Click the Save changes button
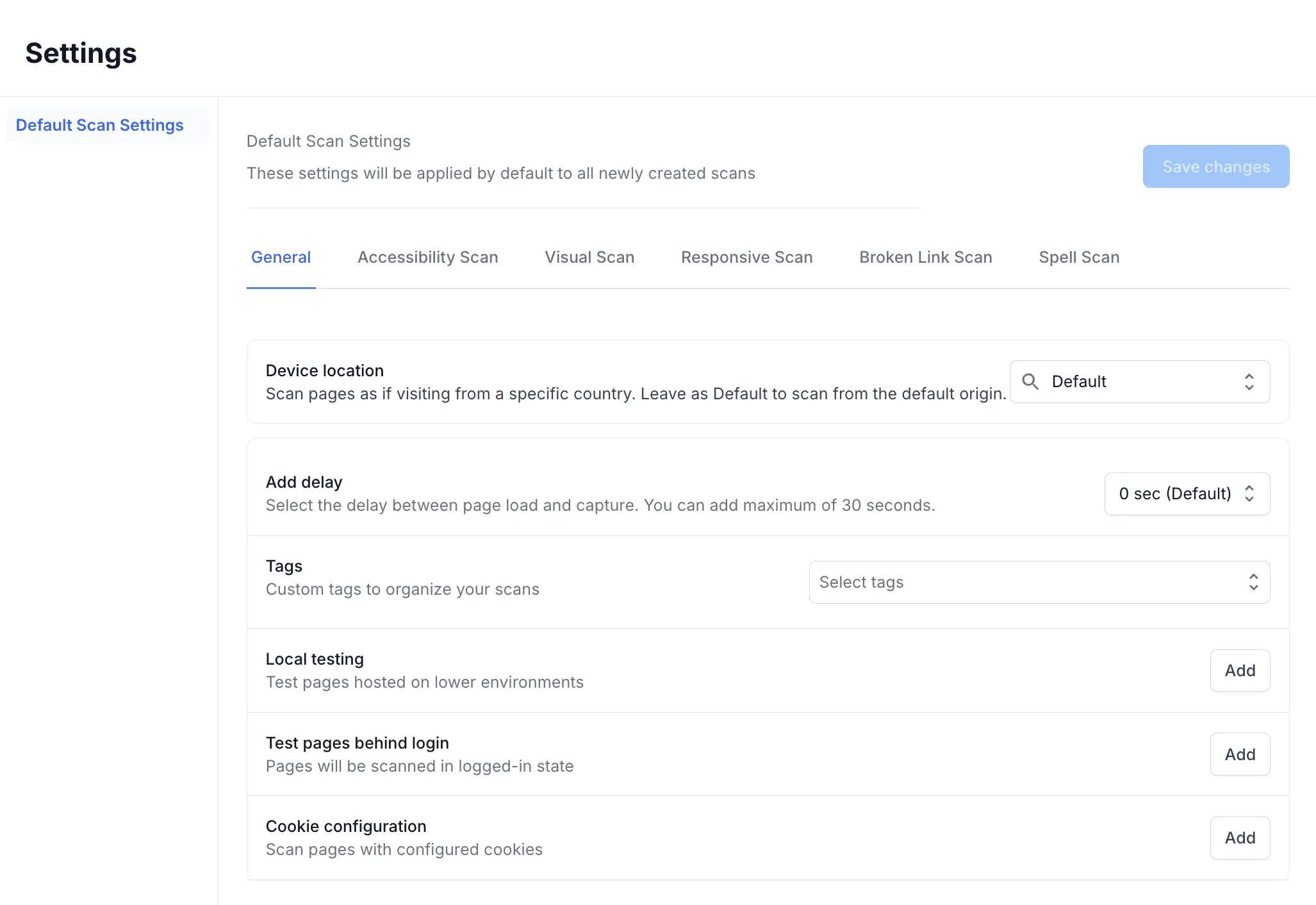 [1216, 166]
